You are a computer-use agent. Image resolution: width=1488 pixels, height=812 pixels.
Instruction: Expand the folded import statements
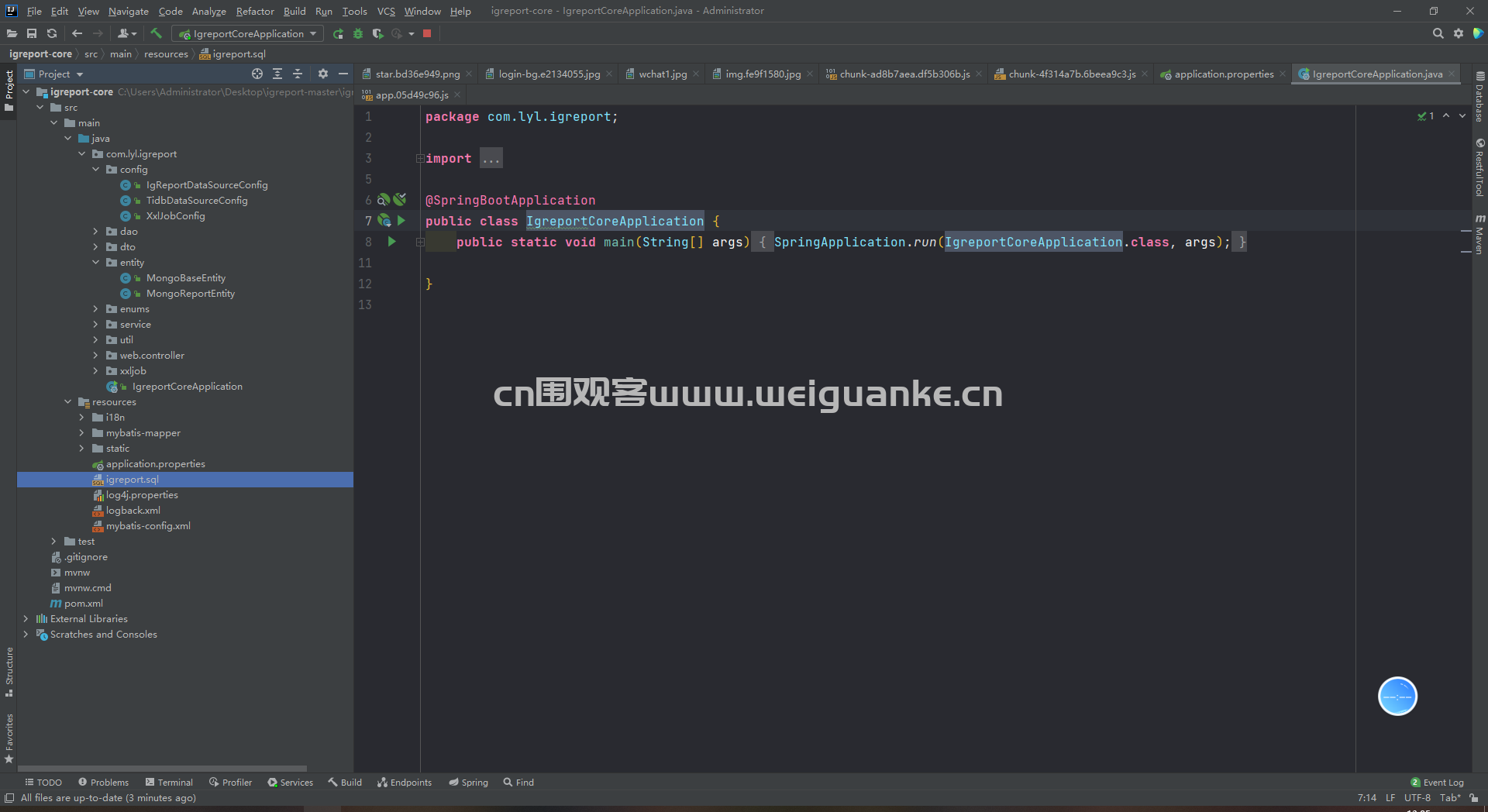[x=491, y=158]
